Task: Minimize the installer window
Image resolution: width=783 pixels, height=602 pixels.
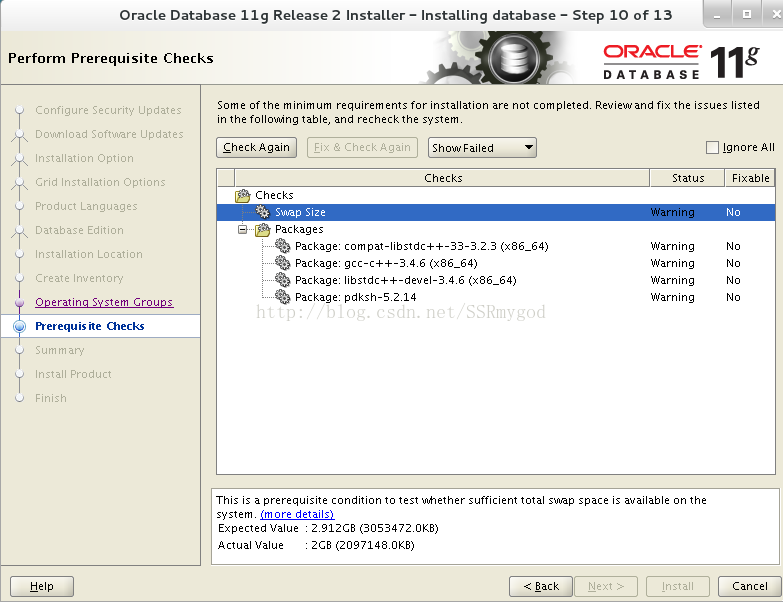Action: tap(717, 15)
